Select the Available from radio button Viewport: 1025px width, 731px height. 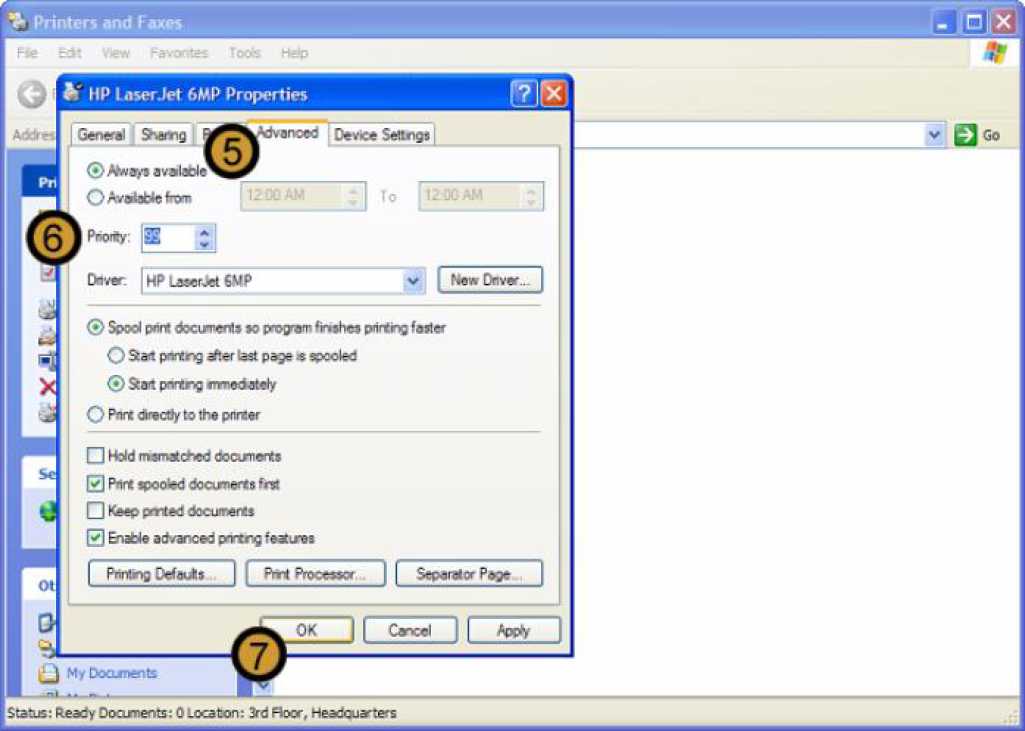point(95,197)
